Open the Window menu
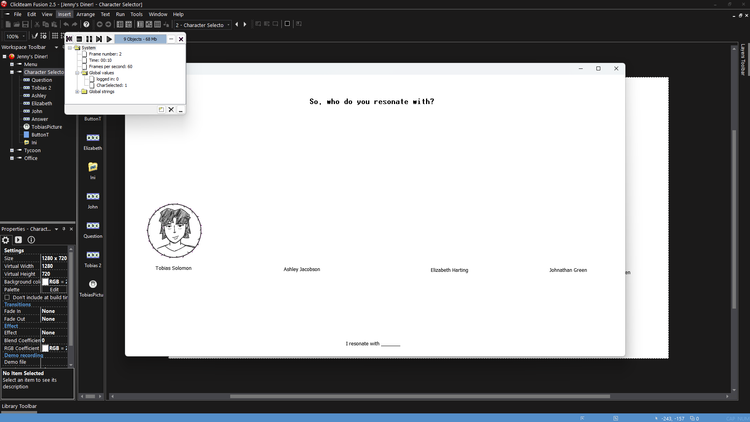This screenshot has width=750, height=422. (158, 14)
